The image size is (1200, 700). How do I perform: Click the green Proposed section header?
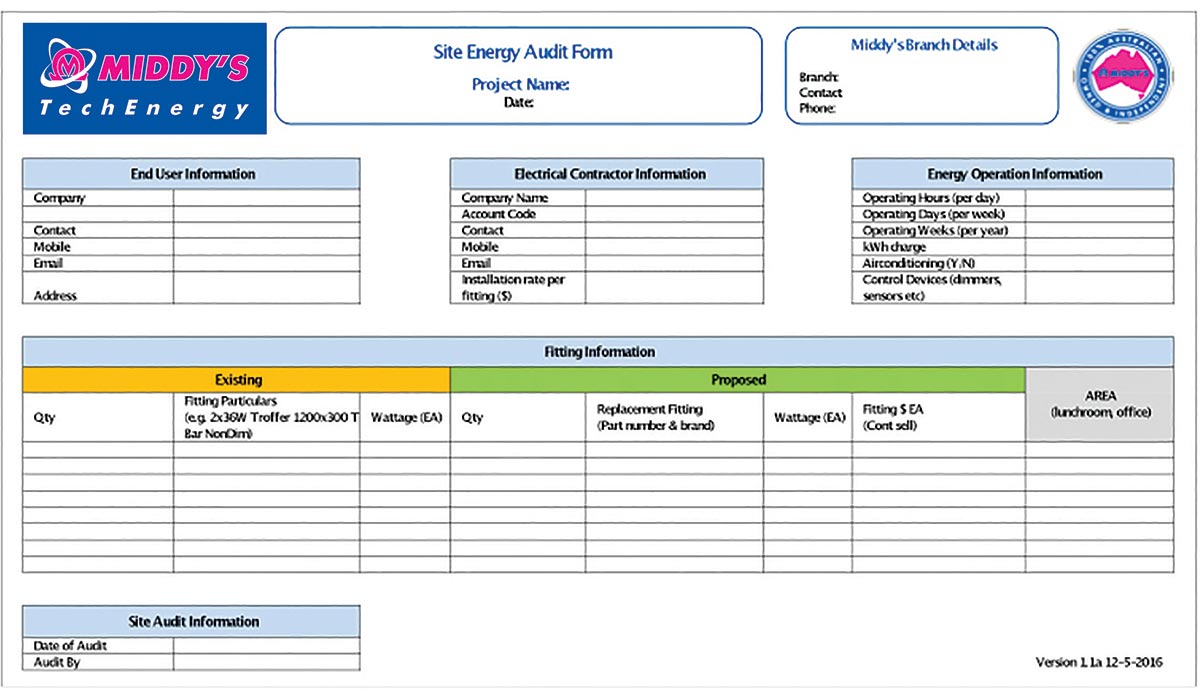point(738,380)
